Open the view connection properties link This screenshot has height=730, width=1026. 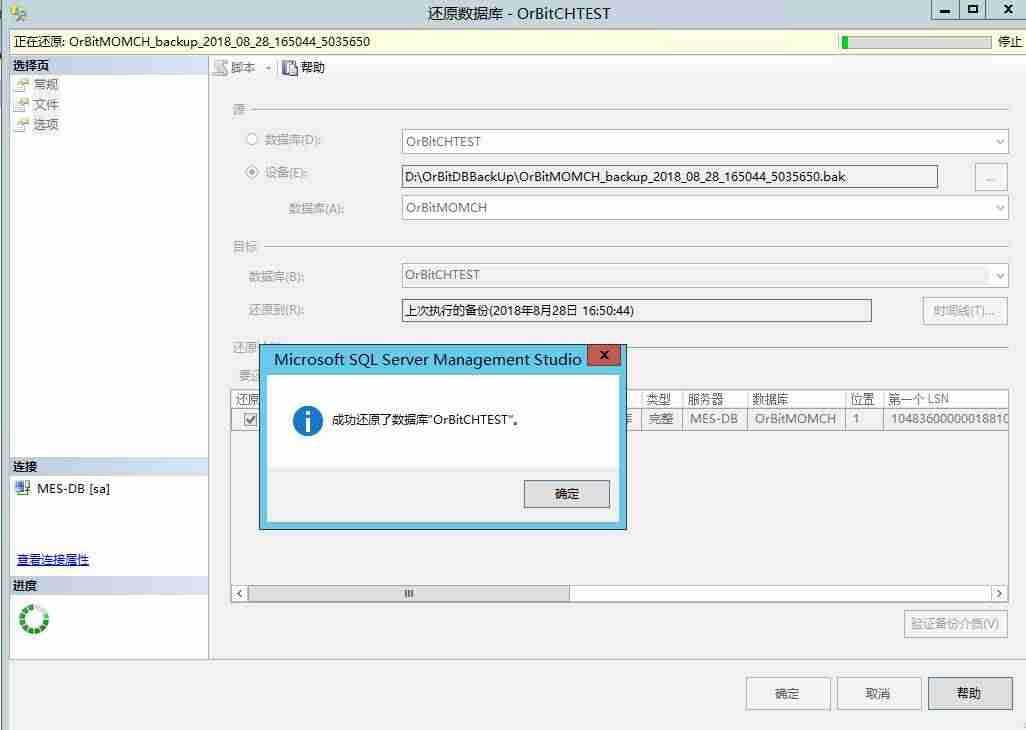[52, 559]
